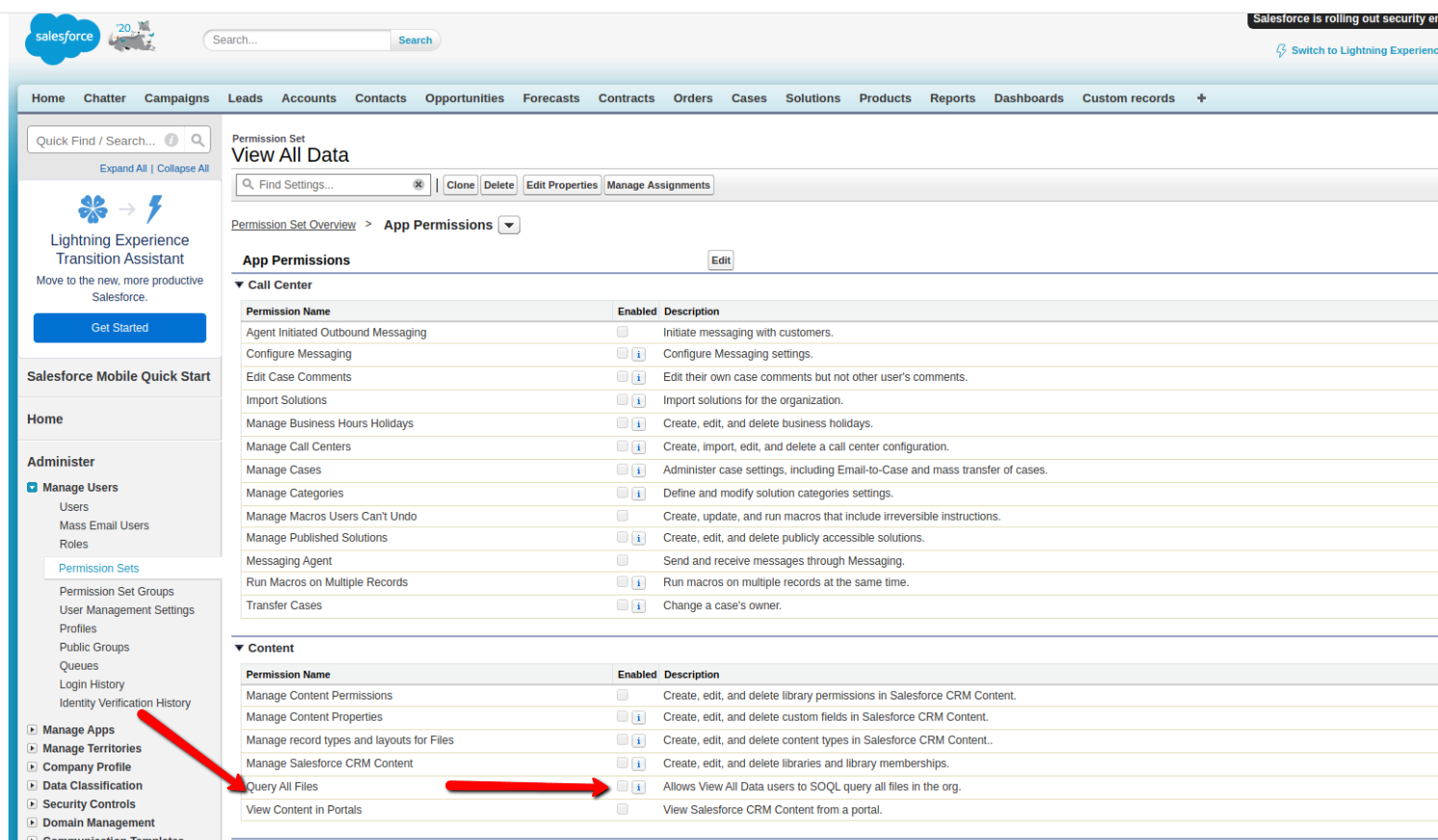1438x840 pixels.
Task: Open the Accounts tab
Action: (x=309, y=98)
